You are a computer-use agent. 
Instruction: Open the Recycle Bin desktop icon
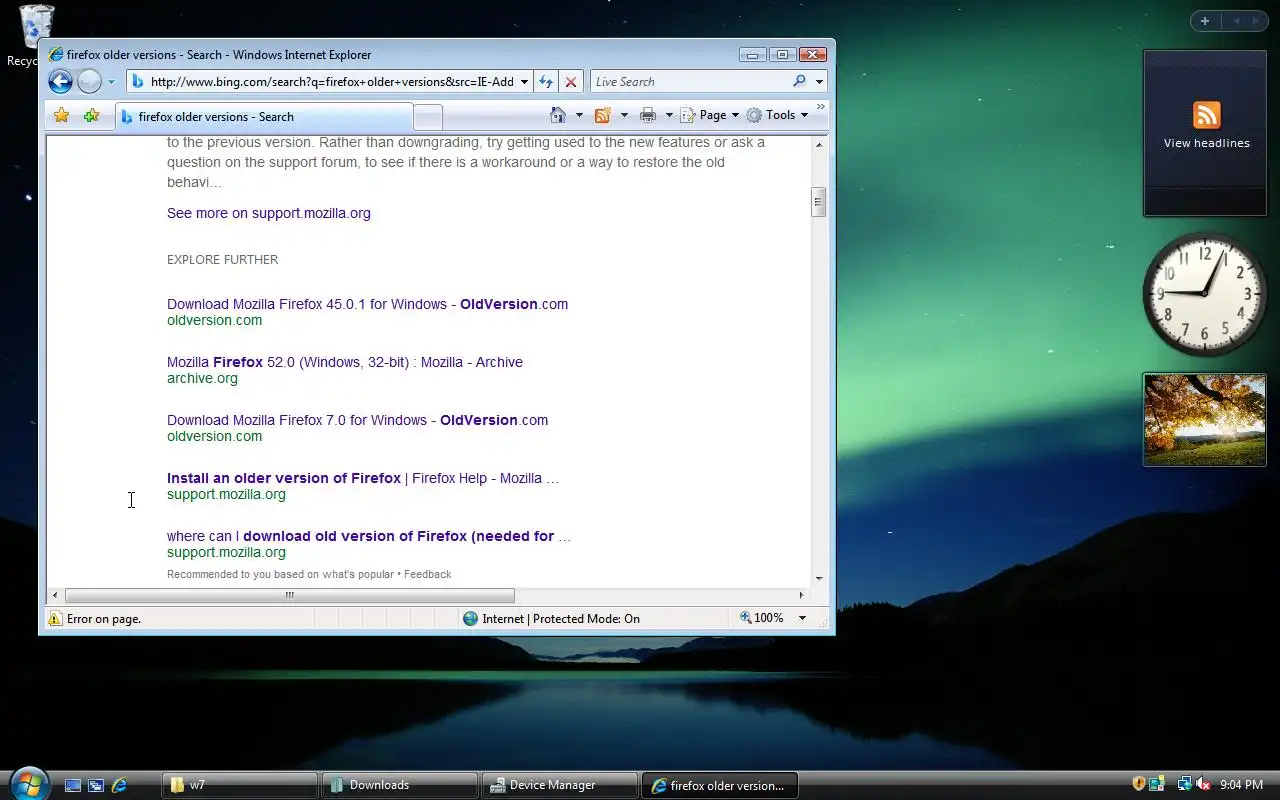(35, 36)
